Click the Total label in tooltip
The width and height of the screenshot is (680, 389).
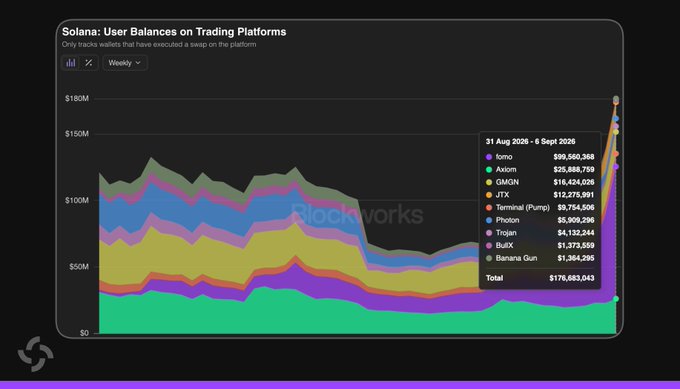pos(494,278)
